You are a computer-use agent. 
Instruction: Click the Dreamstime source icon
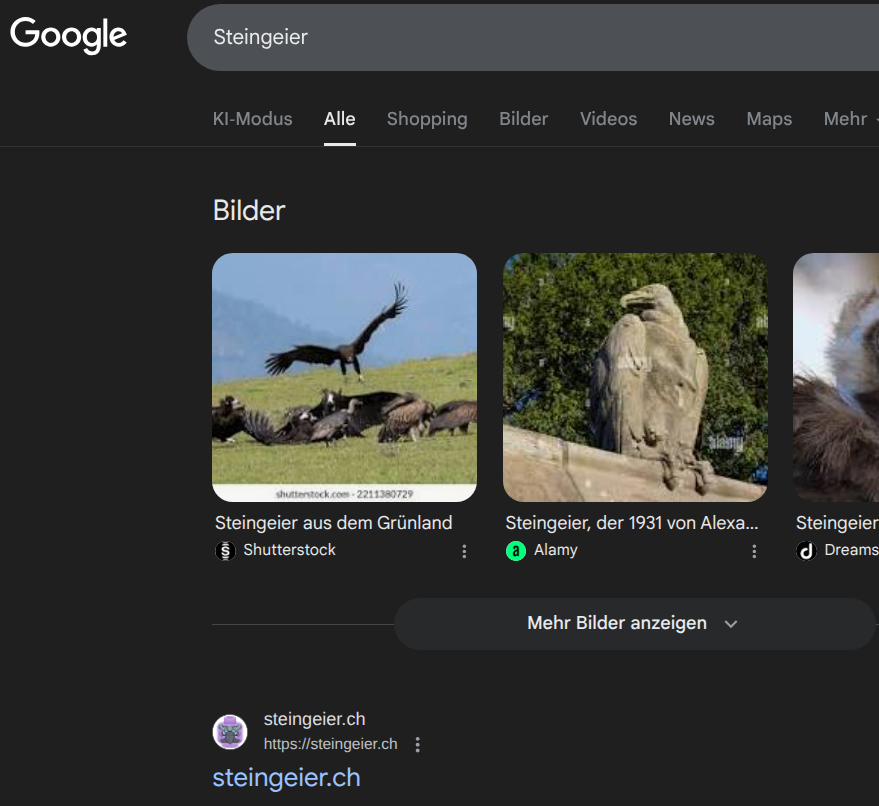[x=806, y=550]
